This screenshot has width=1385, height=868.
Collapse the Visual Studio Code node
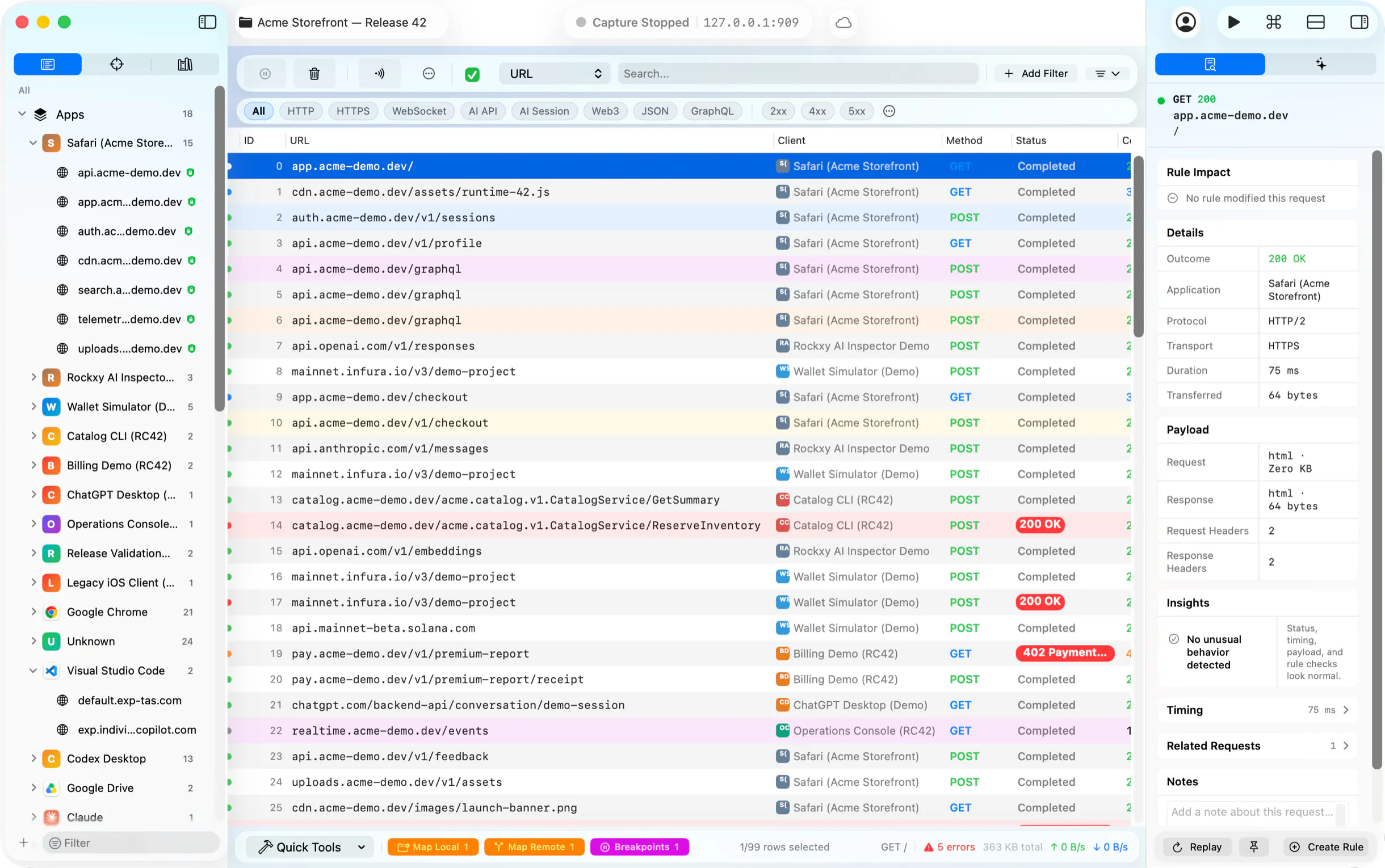[33, 671]
